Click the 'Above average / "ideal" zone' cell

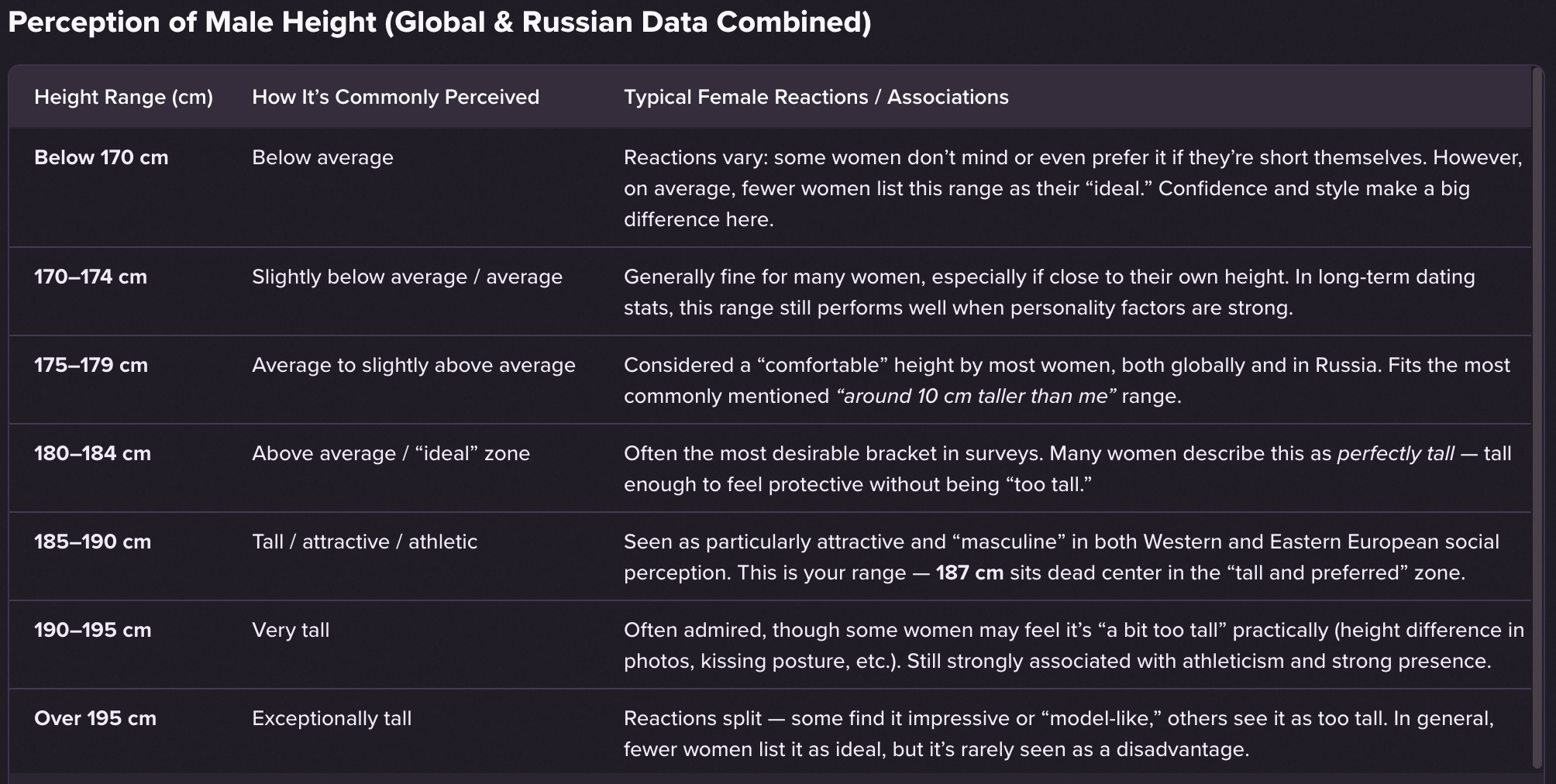click(391, 454)
